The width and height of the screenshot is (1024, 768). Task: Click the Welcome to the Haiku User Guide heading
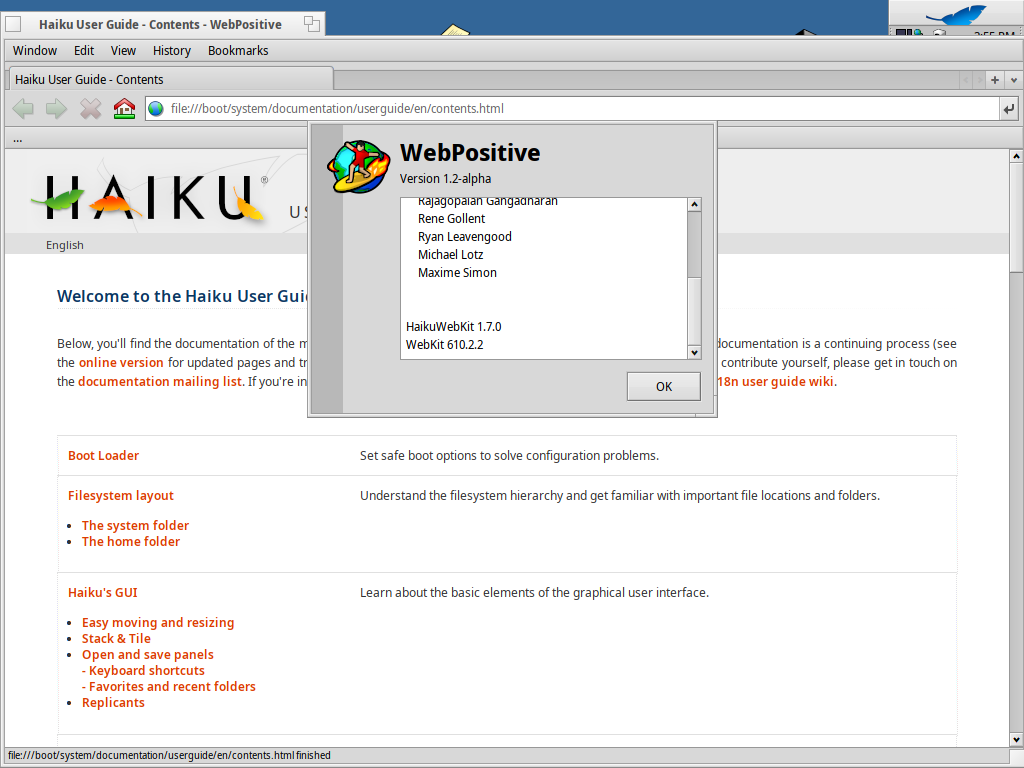point(182,296)
